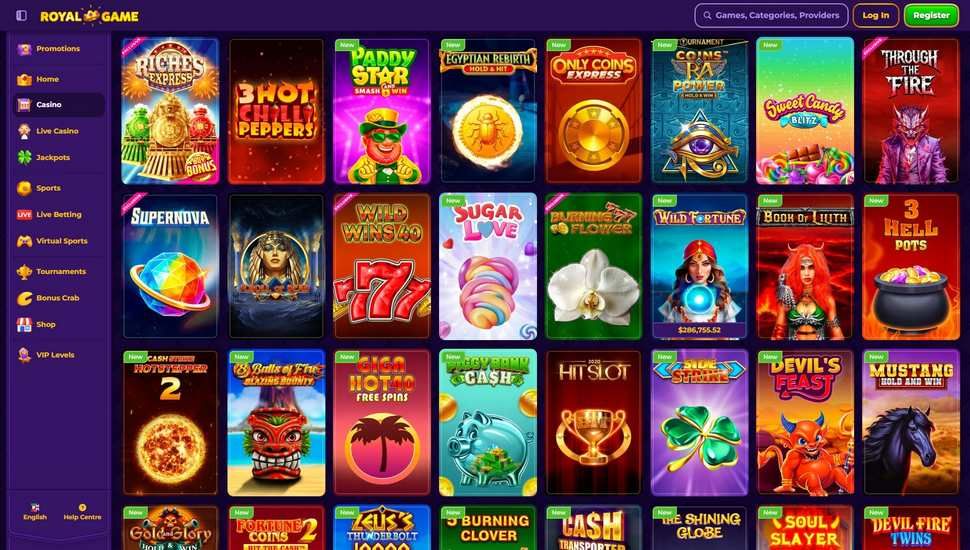Open the Sports ball icon in sidebar
The height and width of the screenshot is (550, 970).
(24, 188)
